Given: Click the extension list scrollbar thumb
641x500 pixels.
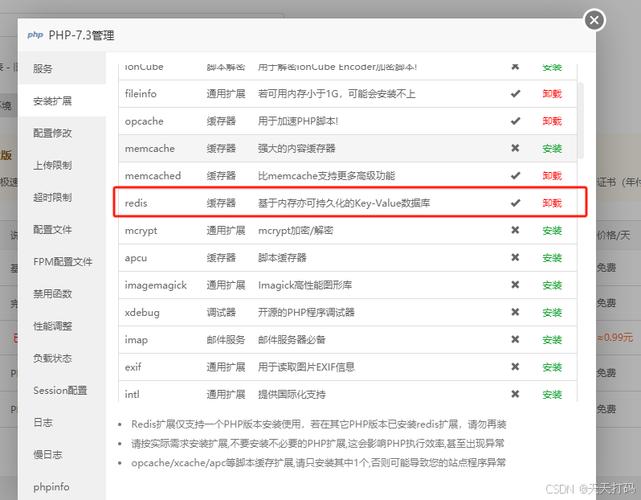Looking at the screenshot, I should (x=580, y=121).
